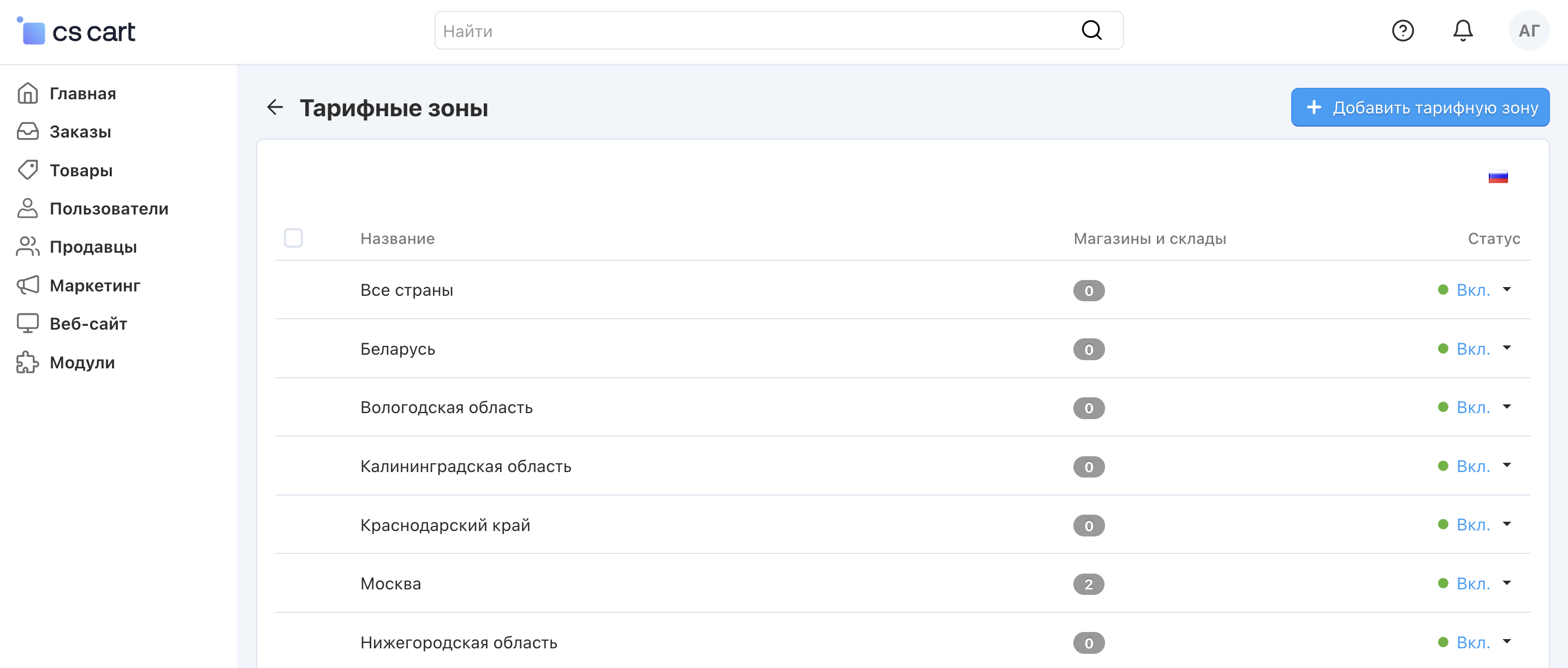Click Добавить тарифную зону button

(x=1419, y=108)
